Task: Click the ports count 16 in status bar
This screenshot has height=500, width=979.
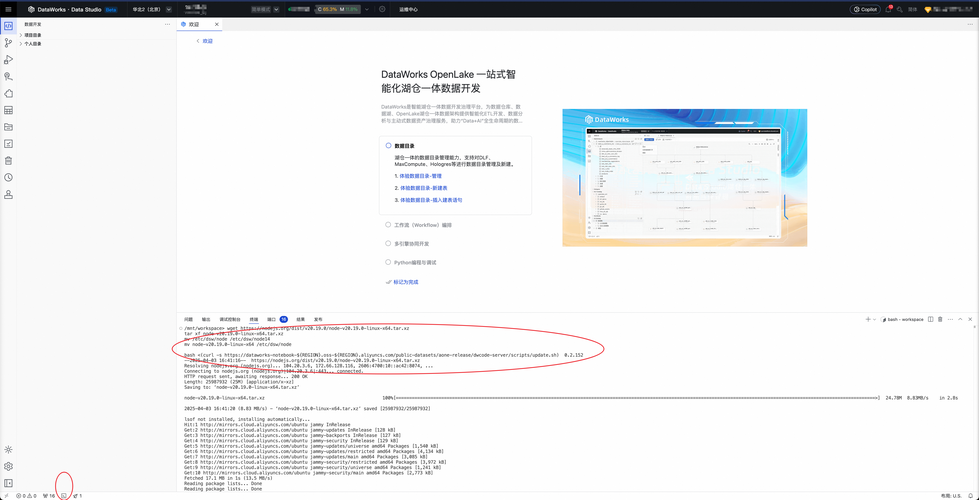Action: (x=49, y=496)
